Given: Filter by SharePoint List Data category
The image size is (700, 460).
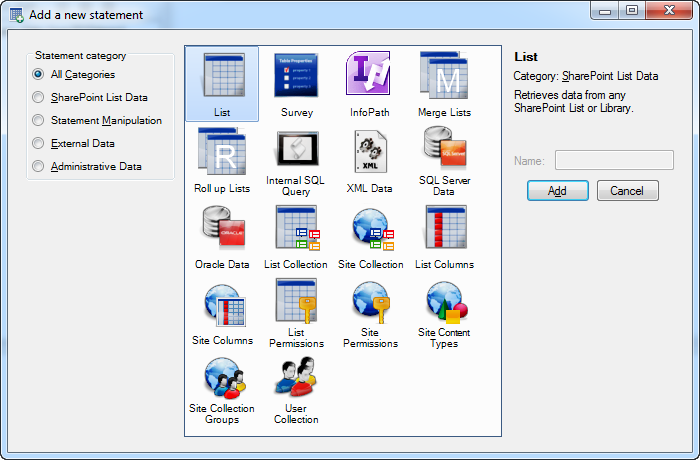Looking at the screenshot, I should 38,97.
